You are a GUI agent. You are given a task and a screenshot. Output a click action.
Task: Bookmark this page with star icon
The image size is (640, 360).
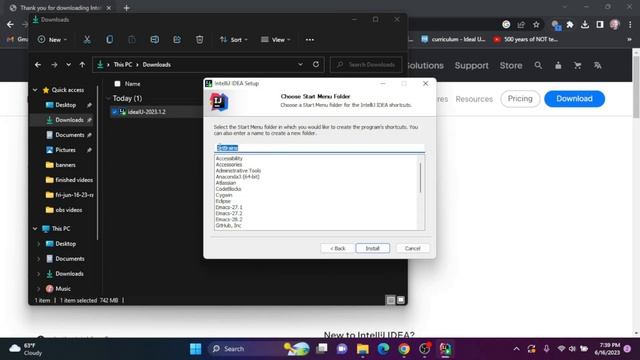tap(536, 24)
